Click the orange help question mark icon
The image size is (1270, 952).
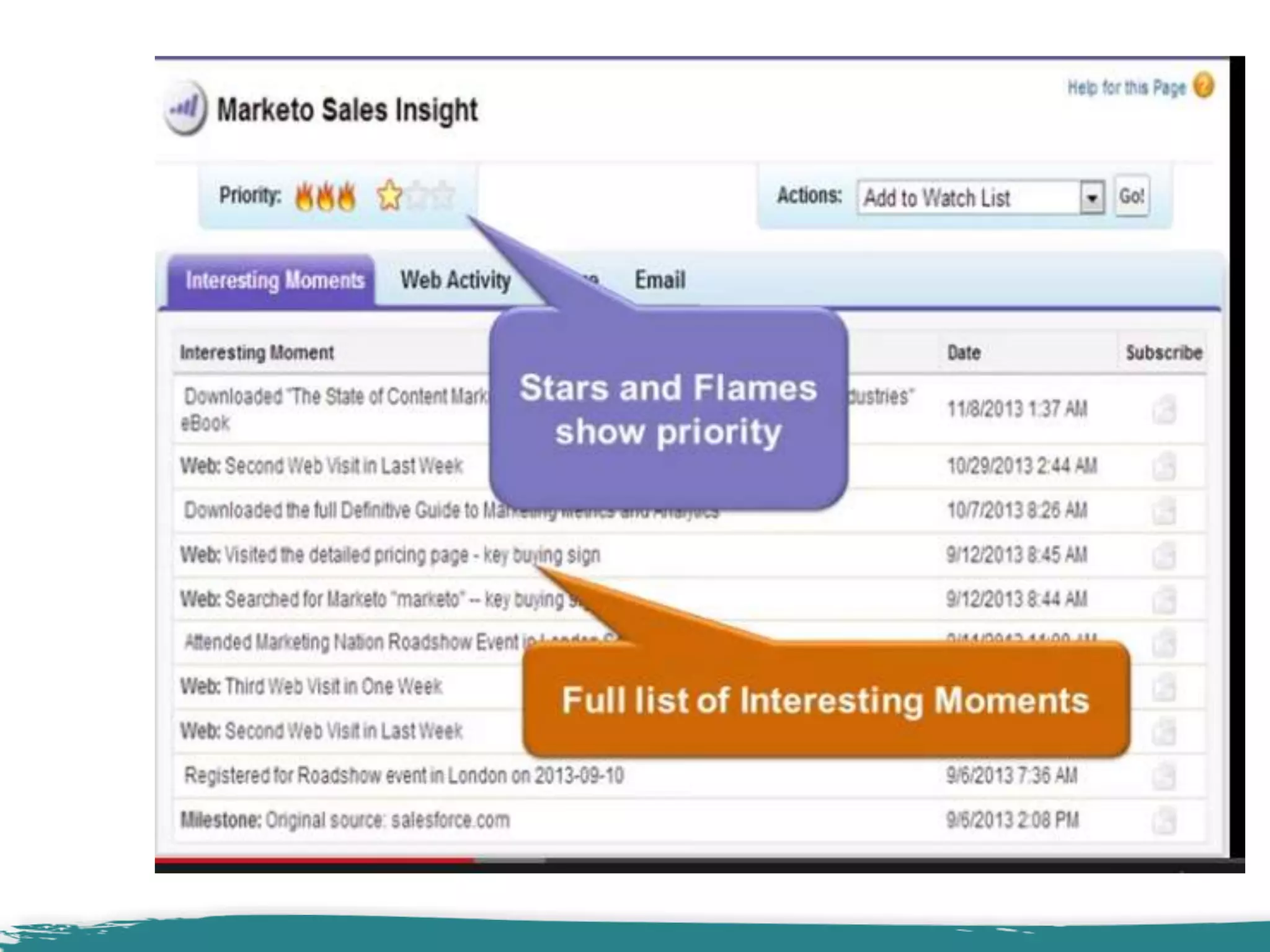pos(1203,86)
